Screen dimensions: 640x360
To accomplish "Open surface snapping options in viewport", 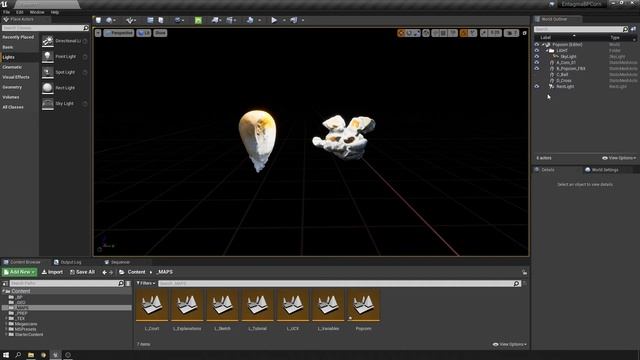I will (x=436, y=33).
